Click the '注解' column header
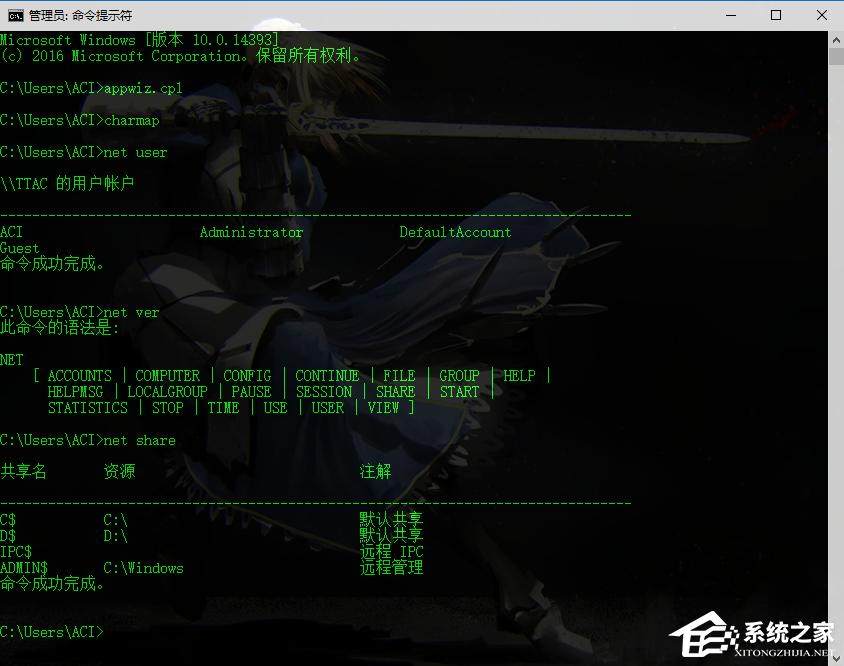Image resolution: width=844 pixels, height=666 pixels. pyautogui.click(x=375, y=472)
